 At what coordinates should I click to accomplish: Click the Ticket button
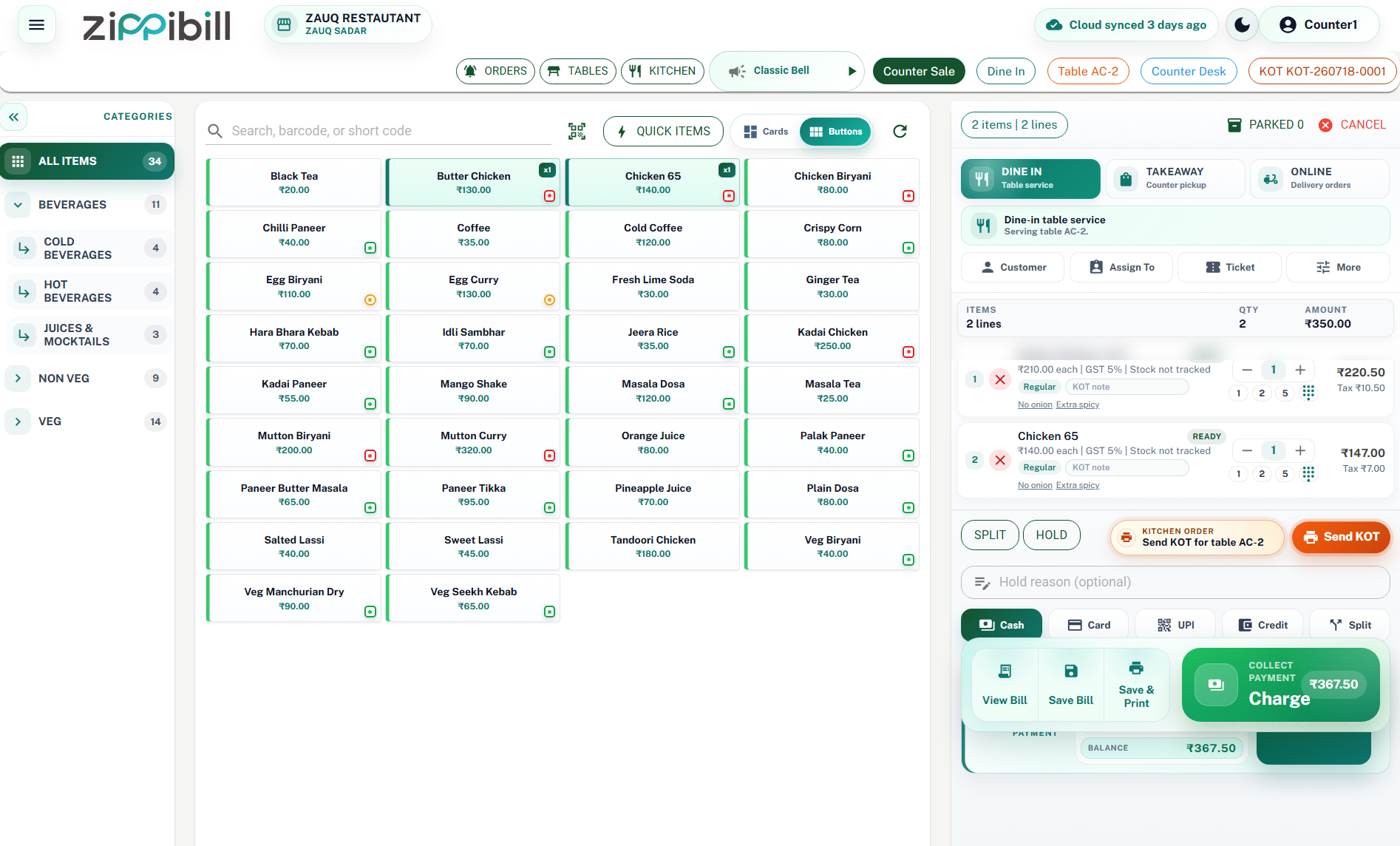[x=1229, y=268]
